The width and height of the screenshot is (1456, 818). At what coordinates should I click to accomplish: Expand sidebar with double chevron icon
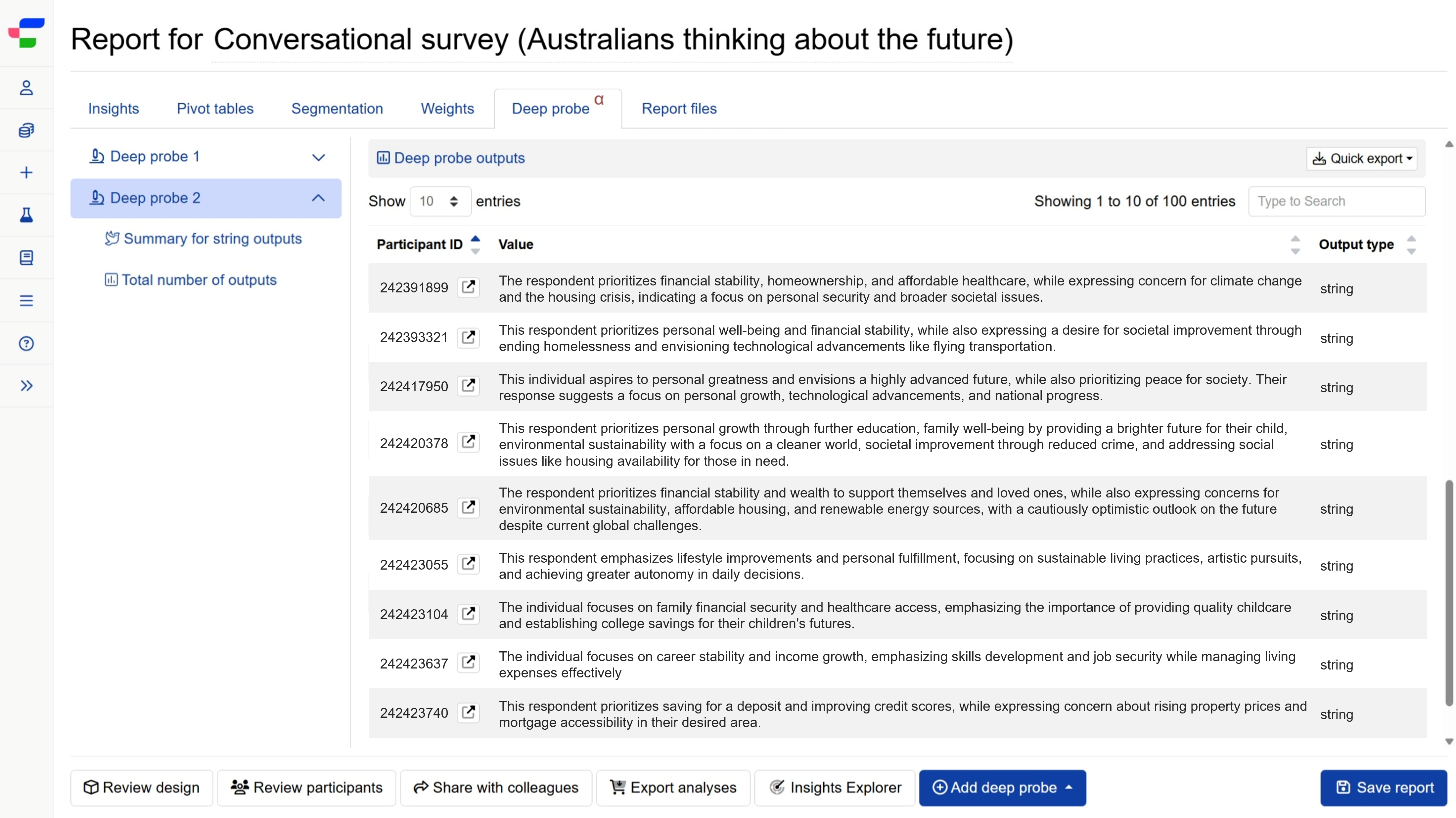point(26,385)
